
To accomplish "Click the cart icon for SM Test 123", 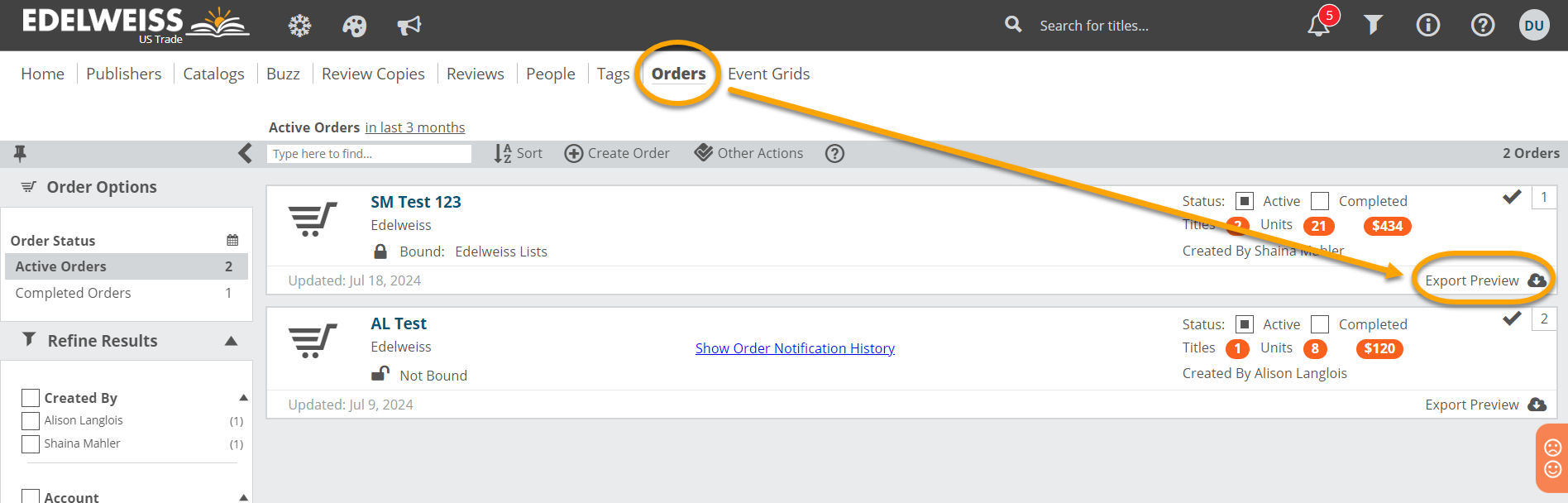I will [x=313, y=219].
